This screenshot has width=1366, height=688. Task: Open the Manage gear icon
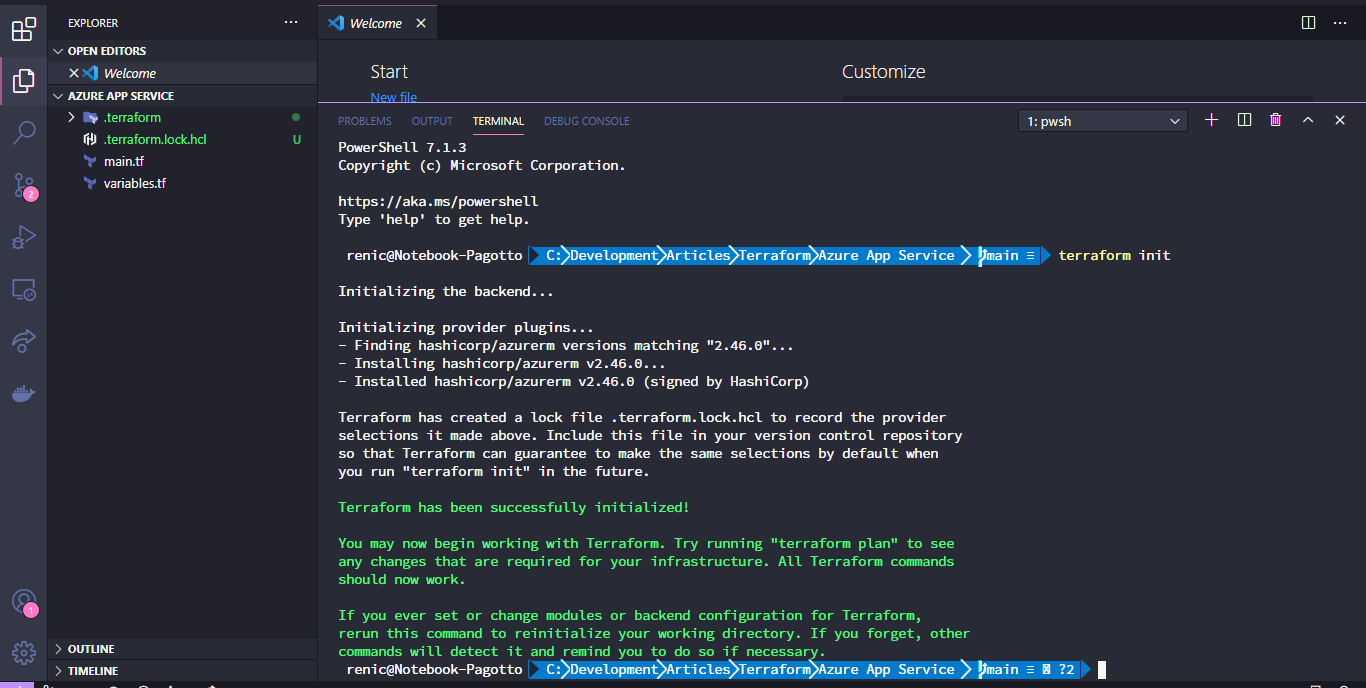coord(24,652)
